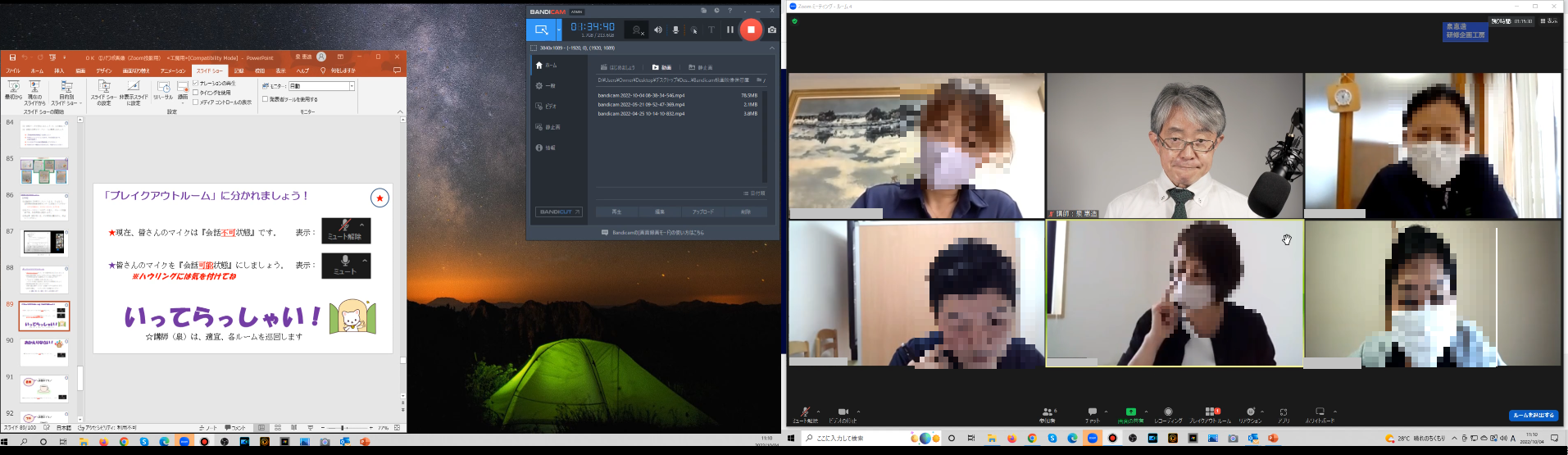Expand Zoom audio options caret
The image size is (1568, 455).
pos(818,412)
